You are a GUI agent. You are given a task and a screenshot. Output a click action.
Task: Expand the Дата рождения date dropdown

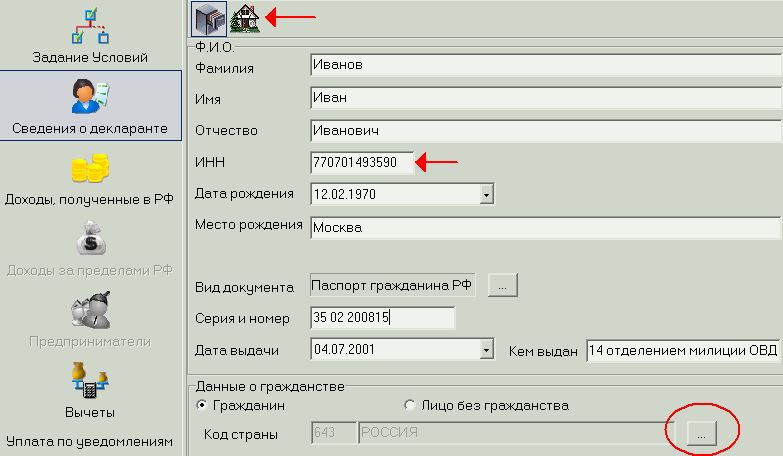click(486, 194)
